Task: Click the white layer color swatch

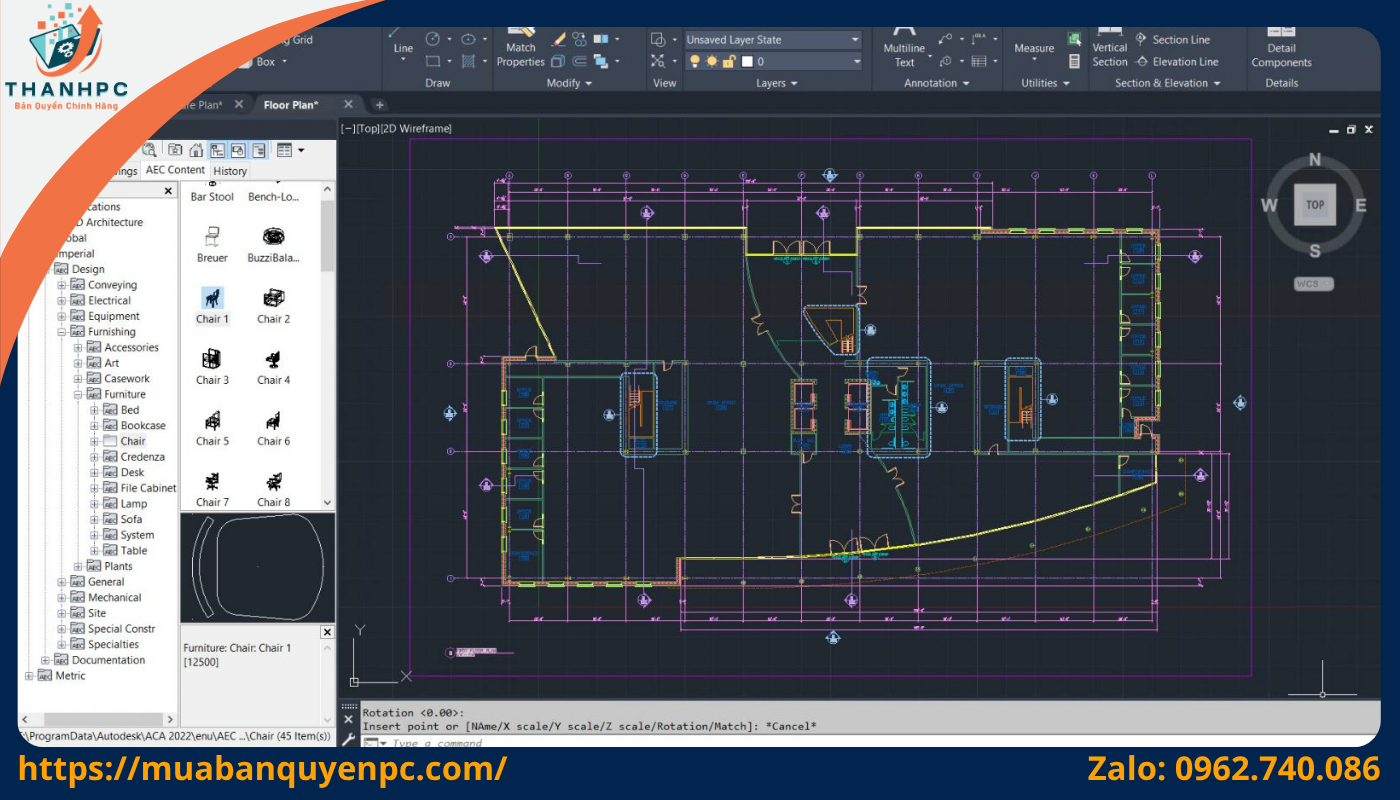Action: point(746,62)
